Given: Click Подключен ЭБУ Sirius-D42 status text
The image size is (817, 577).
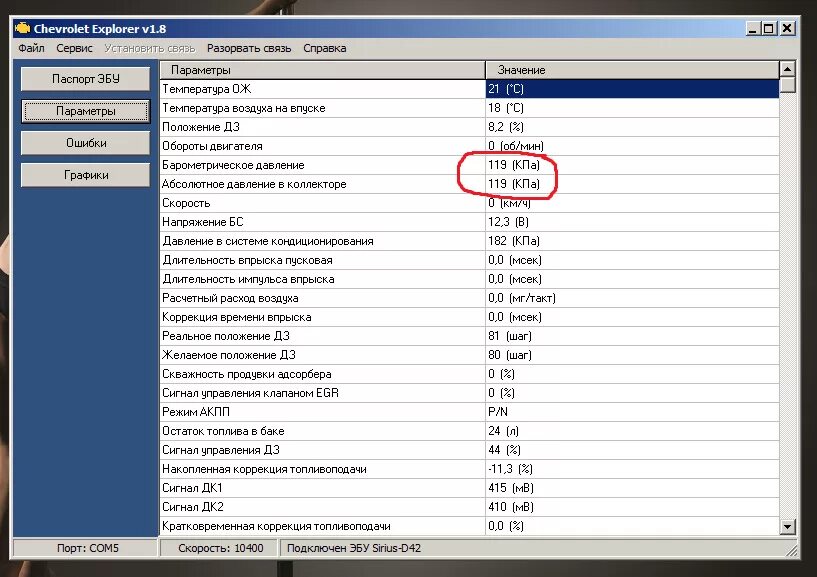Looking at the screenshot, I should tap(354, 548).
